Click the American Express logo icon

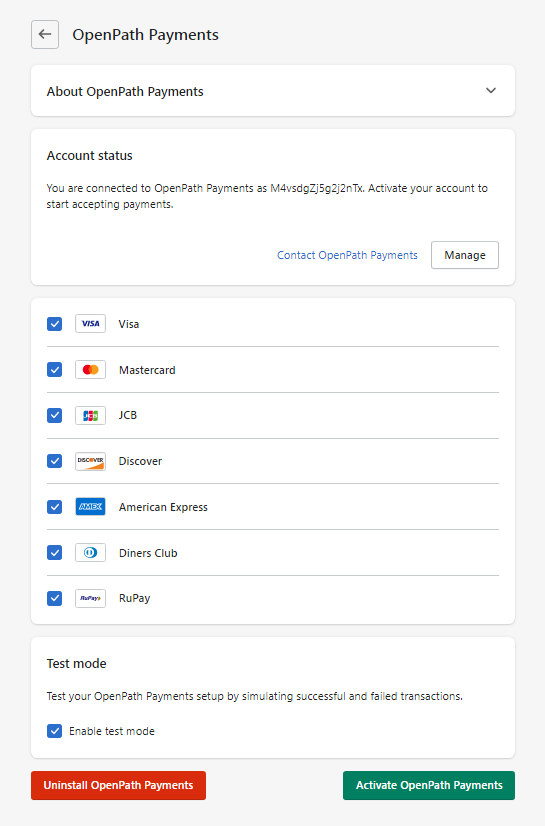point(90,507)
